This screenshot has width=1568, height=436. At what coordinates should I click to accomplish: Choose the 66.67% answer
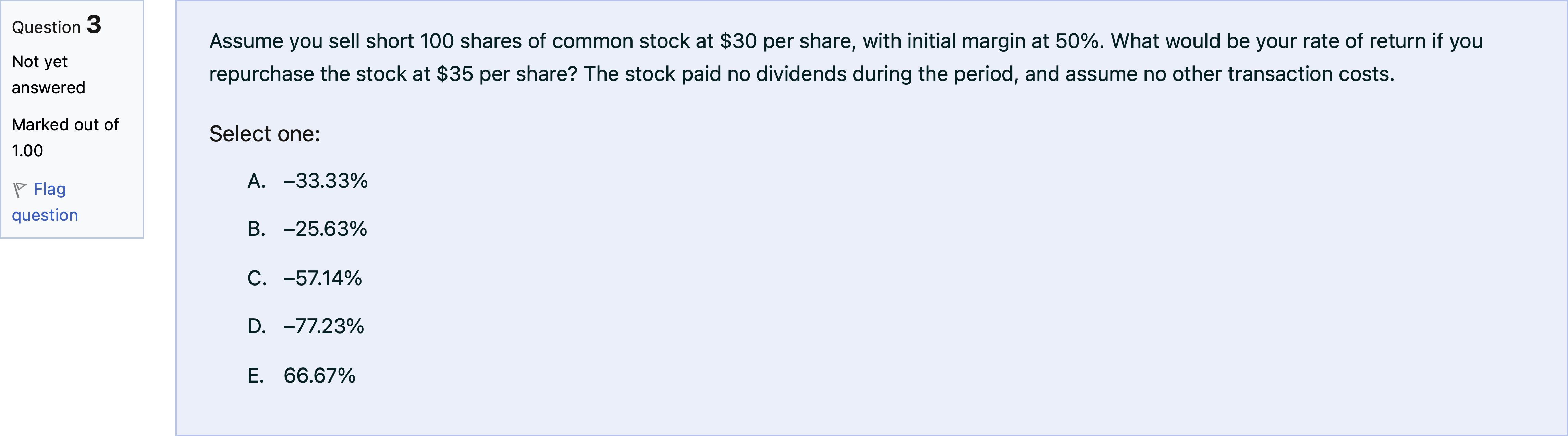point(319,375)
